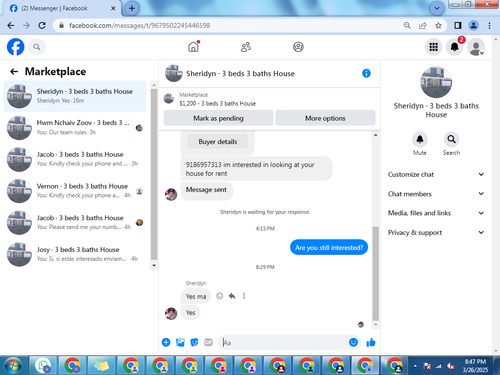500x375 pixels.
Task: Attach a photo with the image icon
Action: (x=180, y=342)
